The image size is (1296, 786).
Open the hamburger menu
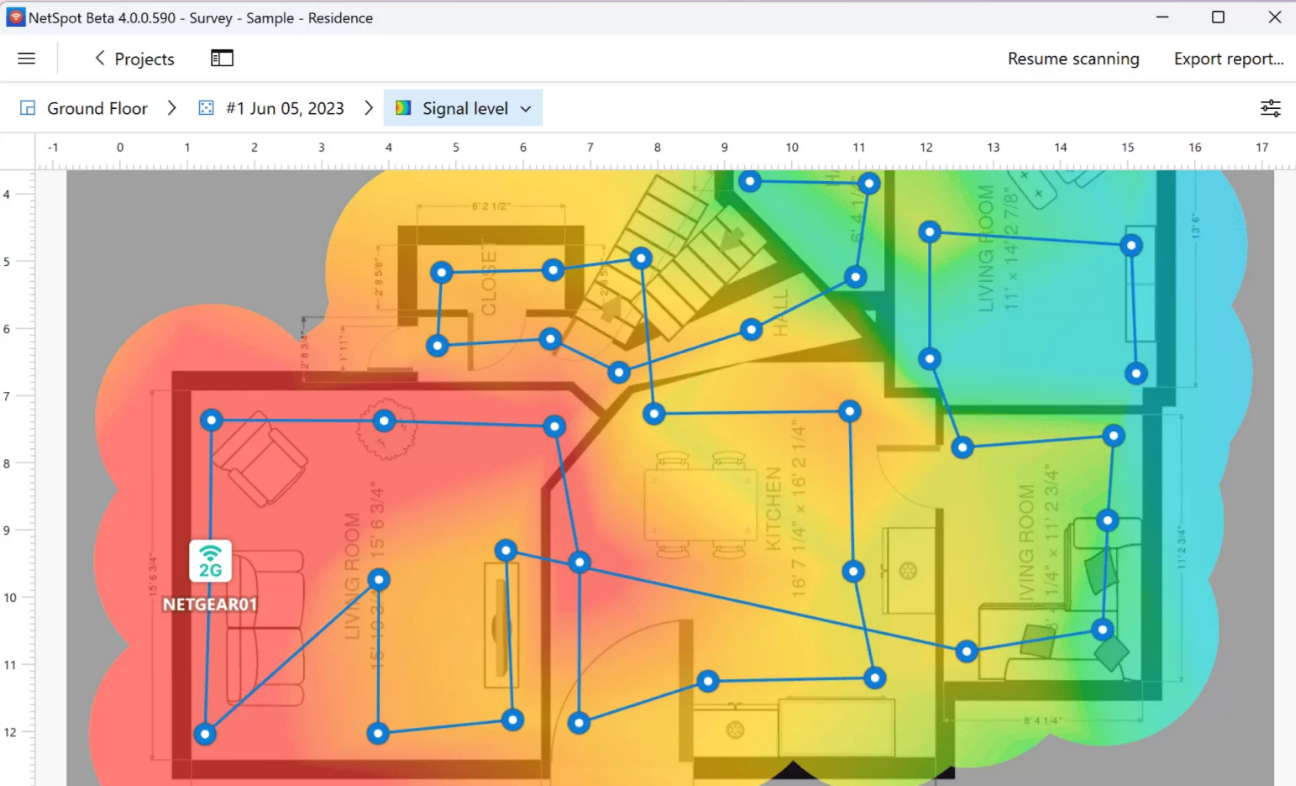[x=27, y=58]
